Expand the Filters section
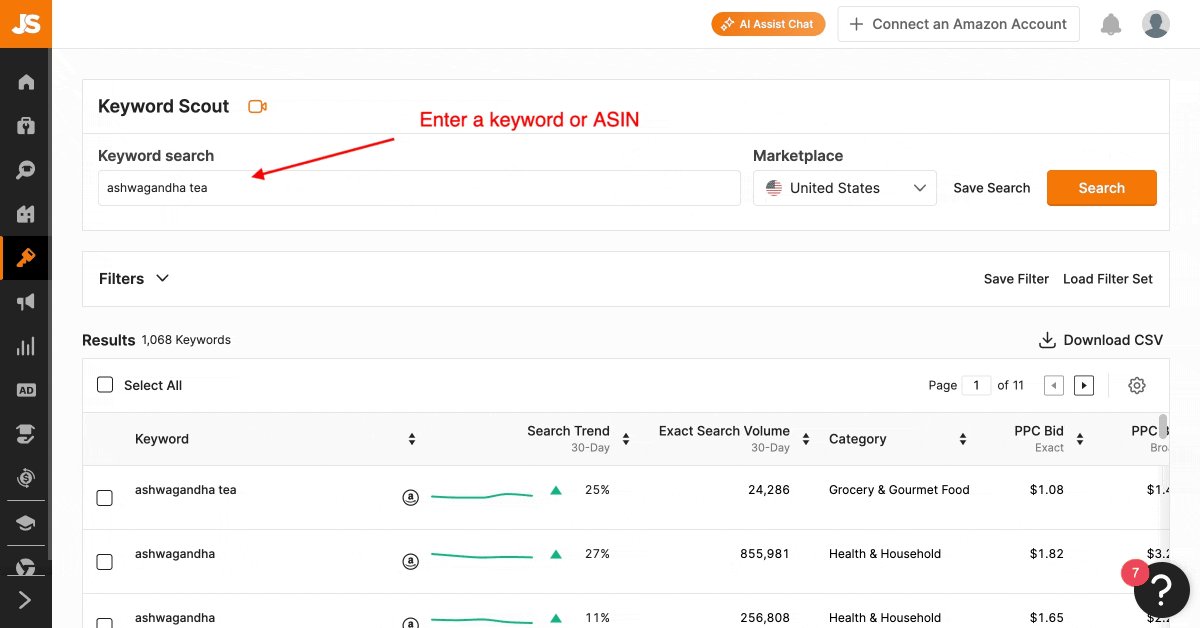Viewport: 1200px width, 628px height. pyautogui.click(x=134, y=278)
